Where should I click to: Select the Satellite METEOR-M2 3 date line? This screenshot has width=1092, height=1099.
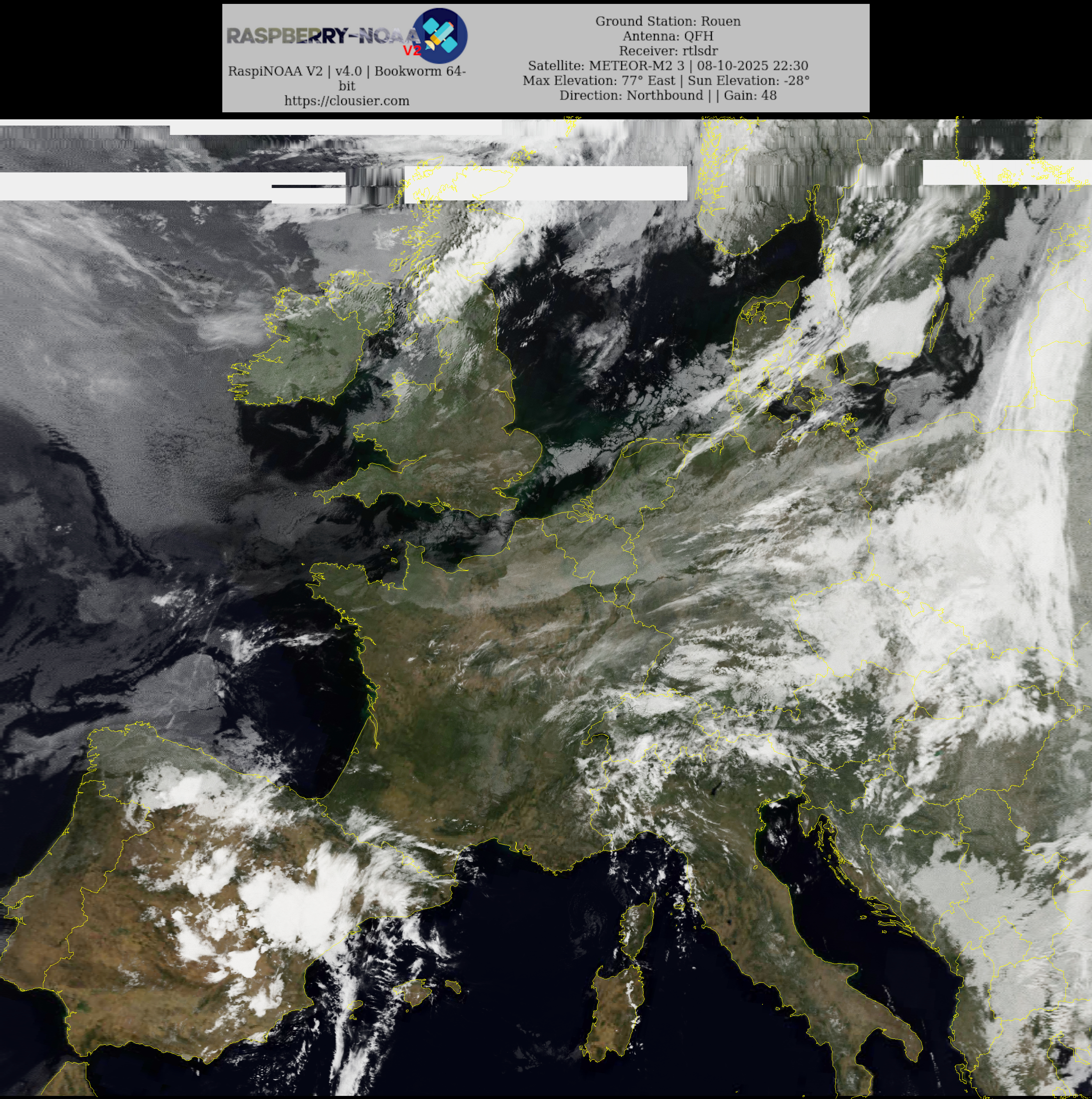(668, 66)
